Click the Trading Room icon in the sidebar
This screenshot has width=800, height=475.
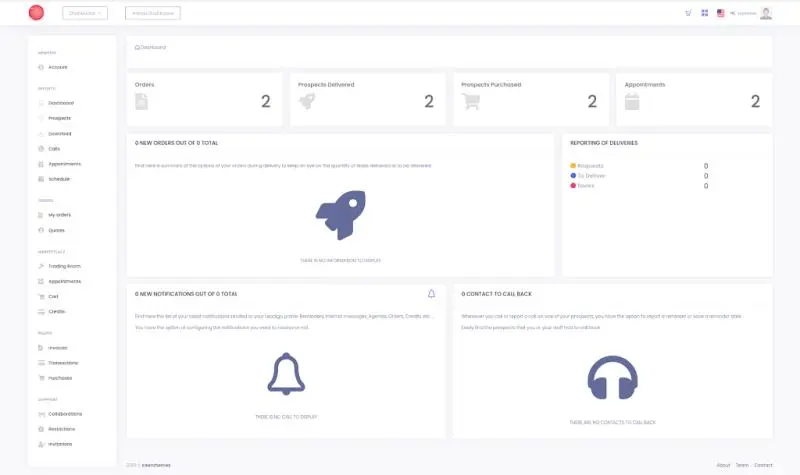pyautogui.click(x=41, y=266)
